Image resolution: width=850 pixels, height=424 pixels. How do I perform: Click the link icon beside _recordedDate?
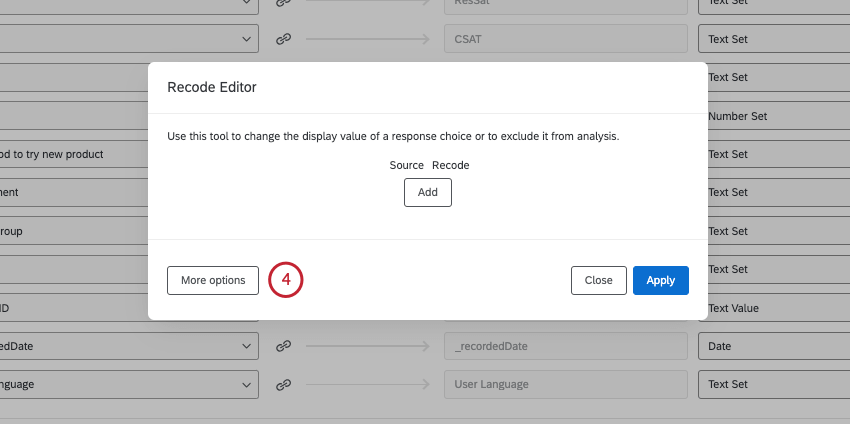point(283,346)
